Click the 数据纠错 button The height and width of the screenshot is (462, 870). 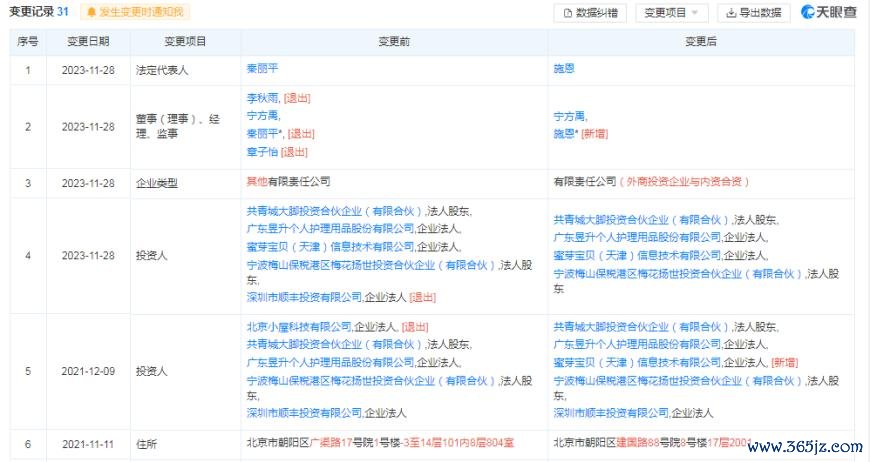(x=590, y=13)
